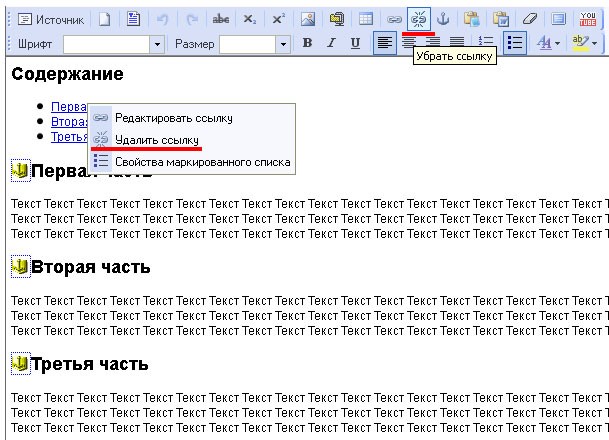609x440 pixels.
Task: Click the remove link toolbar icon
Action: tap(419, 19)
